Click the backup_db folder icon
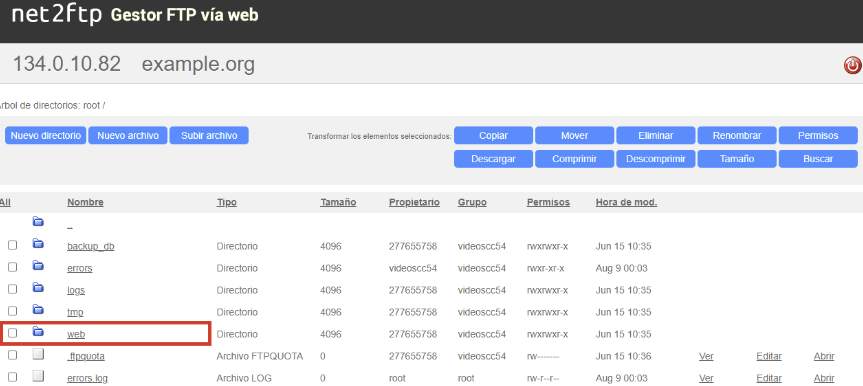This screenshot has width=863, height=386. 38,243
